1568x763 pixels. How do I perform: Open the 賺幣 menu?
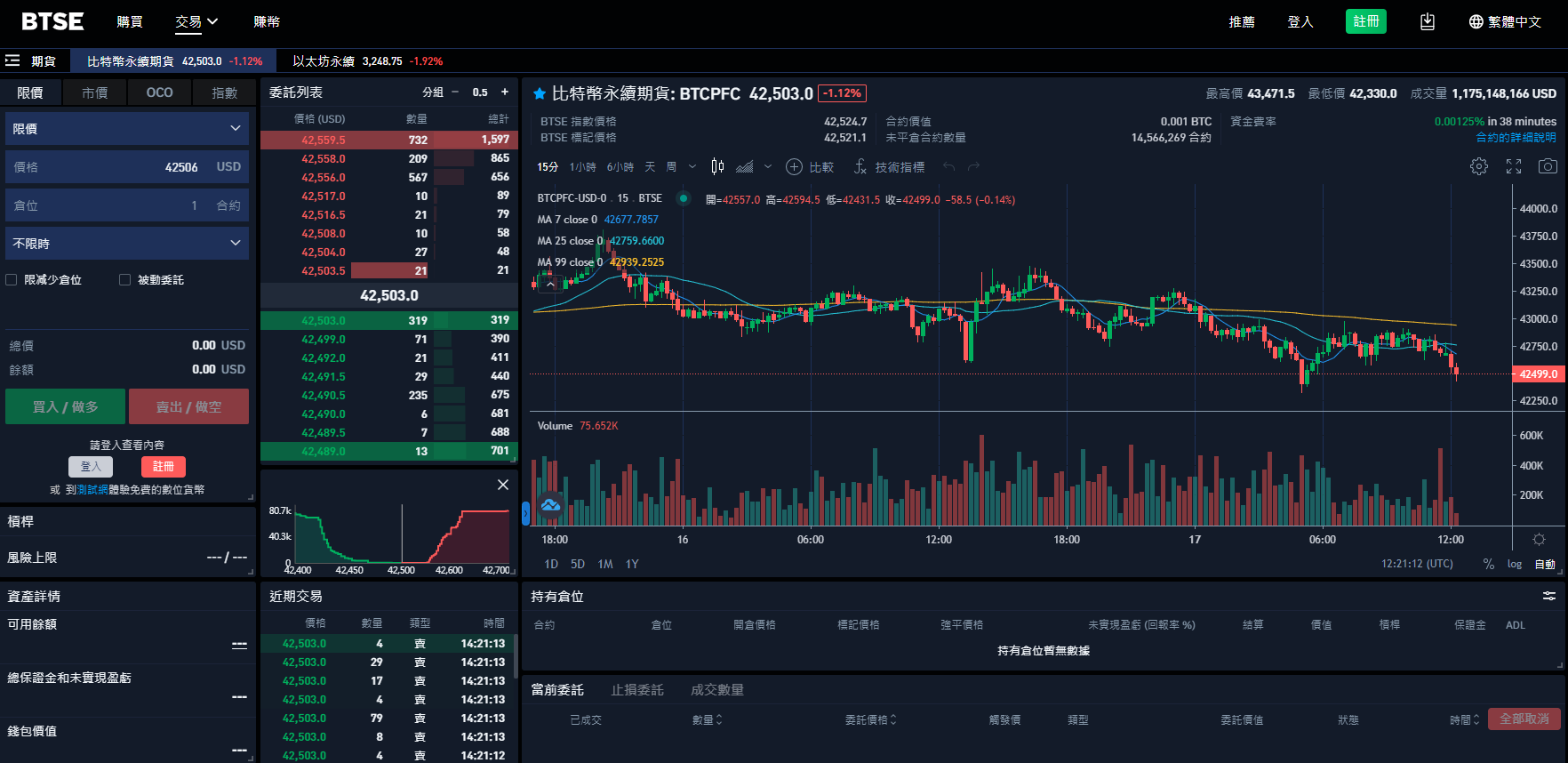(267, 21)
